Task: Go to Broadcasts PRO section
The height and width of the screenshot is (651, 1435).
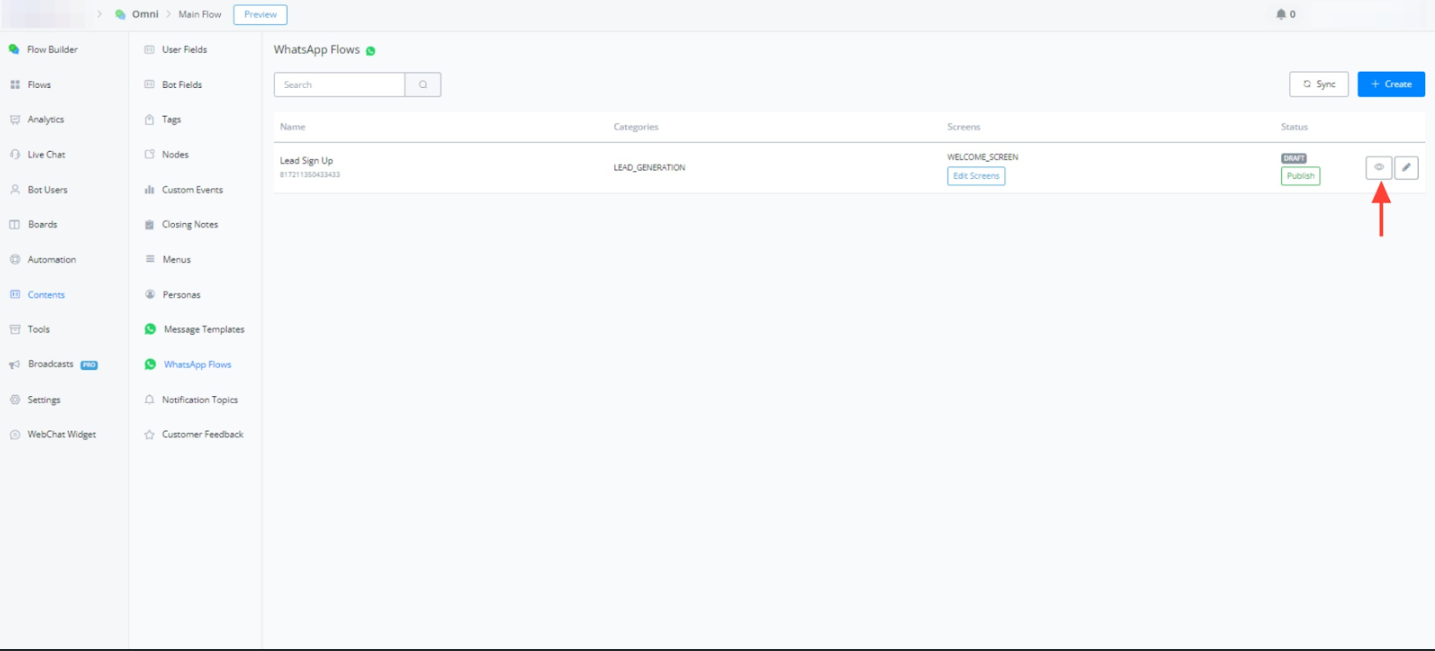Action: 50,365
